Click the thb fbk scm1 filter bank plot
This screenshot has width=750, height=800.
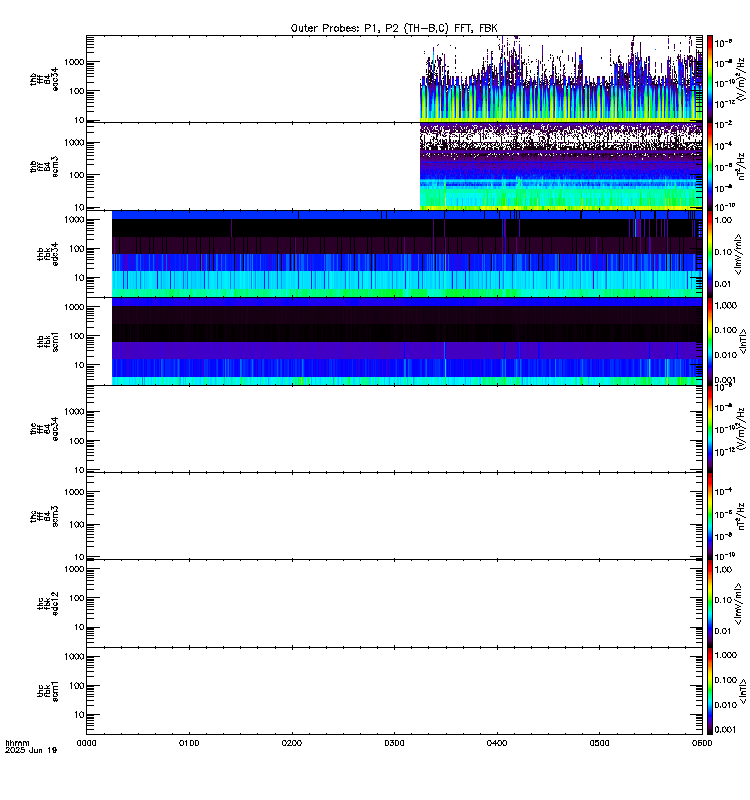point(407,341)
